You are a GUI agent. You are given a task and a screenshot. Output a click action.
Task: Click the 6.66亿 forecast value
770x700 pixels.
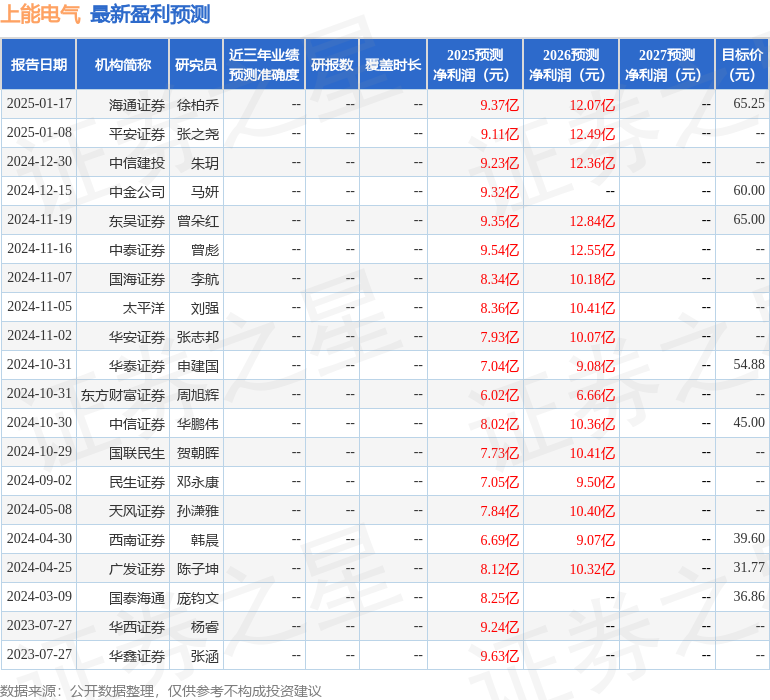596,395
